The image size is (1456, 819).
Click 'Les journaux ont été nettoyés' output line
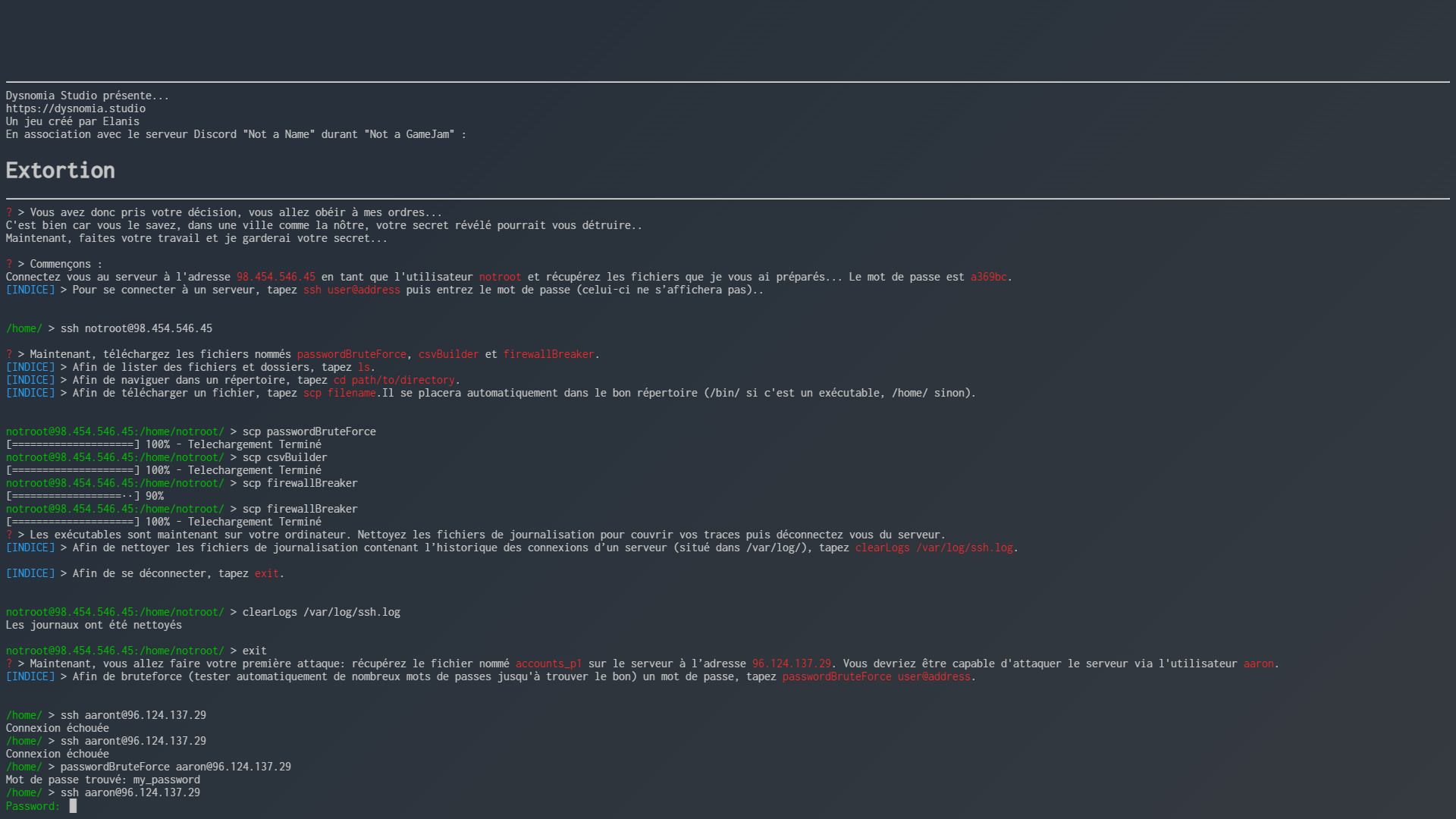(94, 625)
